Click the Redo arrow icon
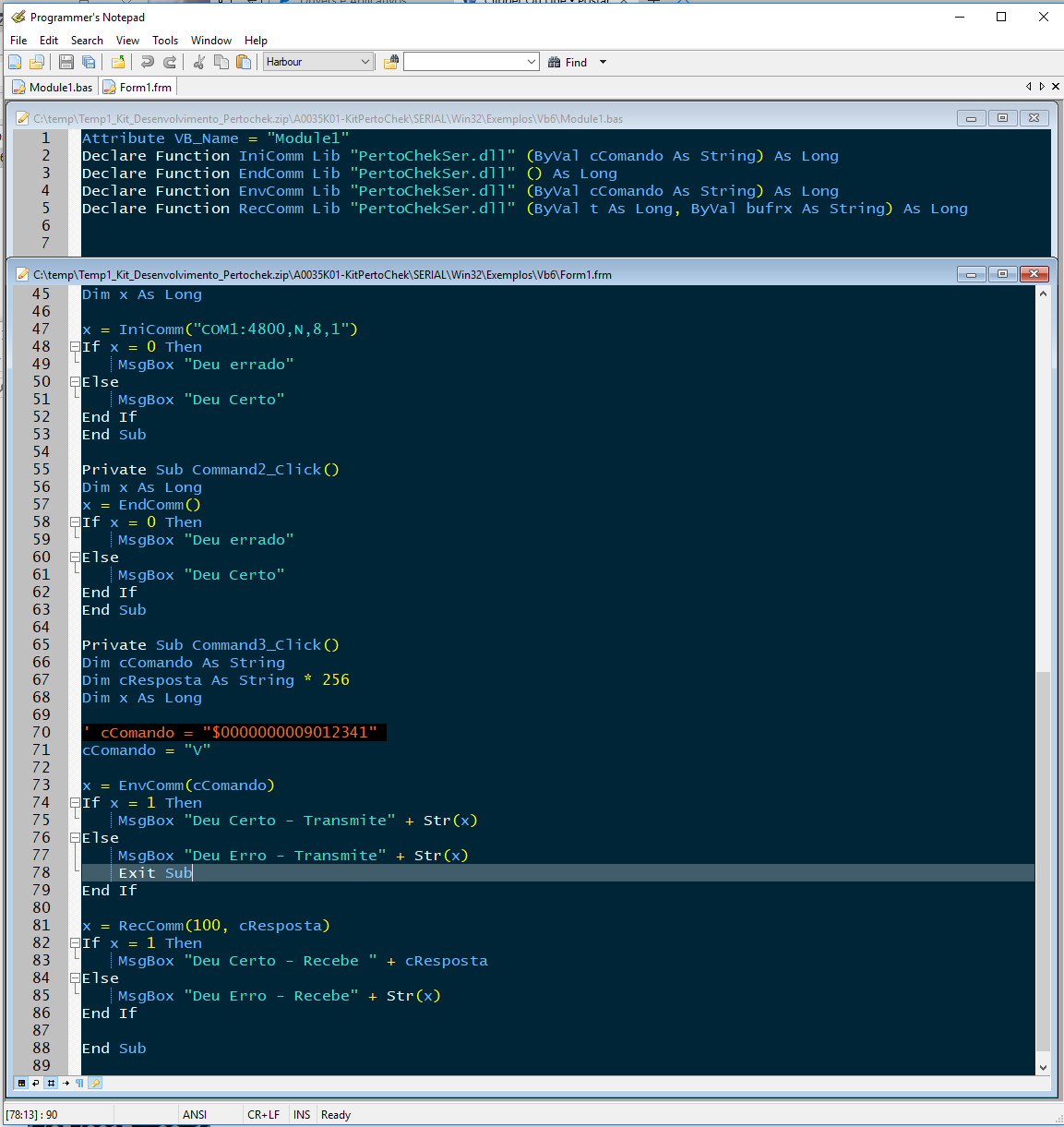This screenshot has width=1064, height=1127. pos(170,62)
